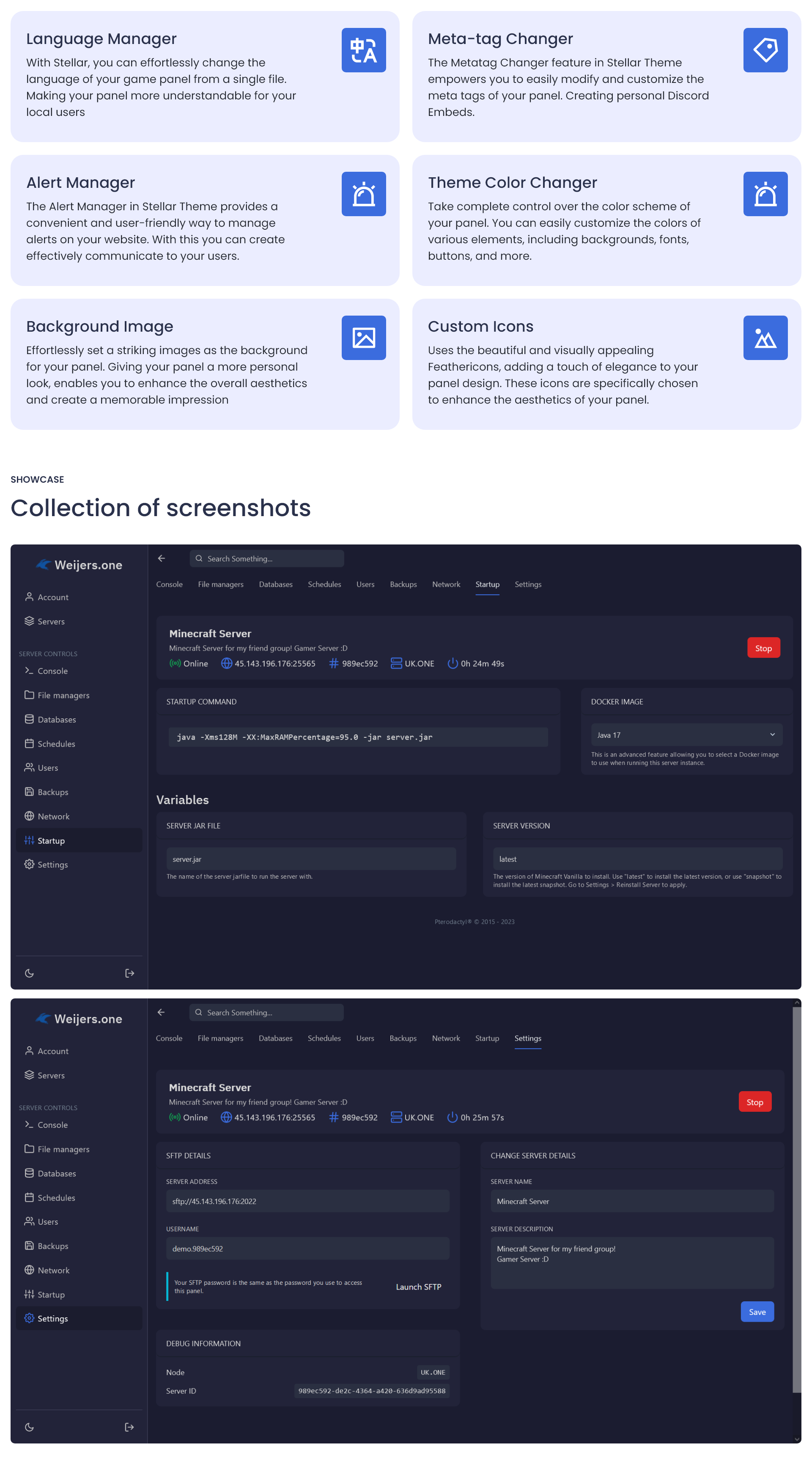Click the Meta-tag Changer tag icon

point(765,50)
